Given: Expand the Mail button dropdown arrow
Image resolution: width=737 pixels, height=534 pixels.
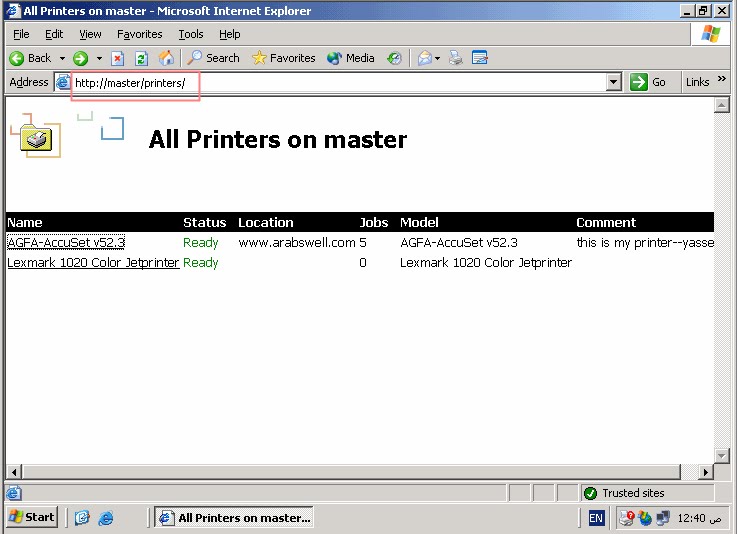Looking at the screenshot, I should point(438,59).
